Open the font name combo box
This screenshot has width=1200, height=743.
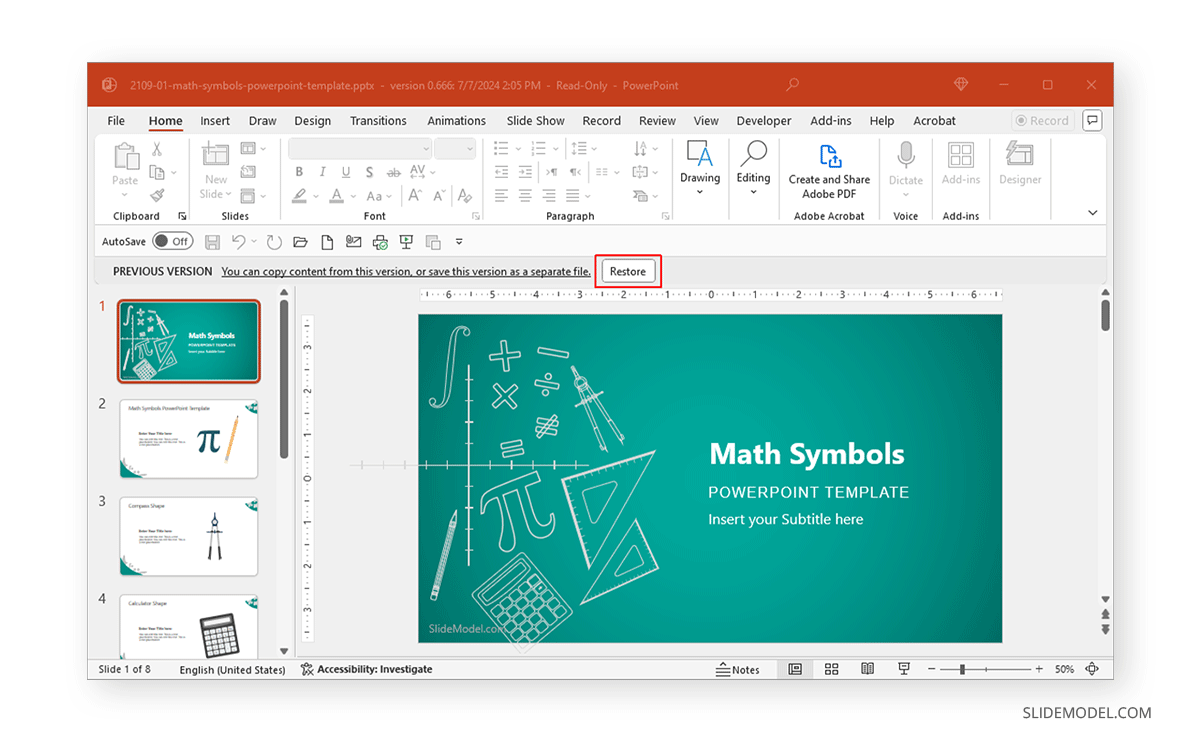(x=360, y=148)
